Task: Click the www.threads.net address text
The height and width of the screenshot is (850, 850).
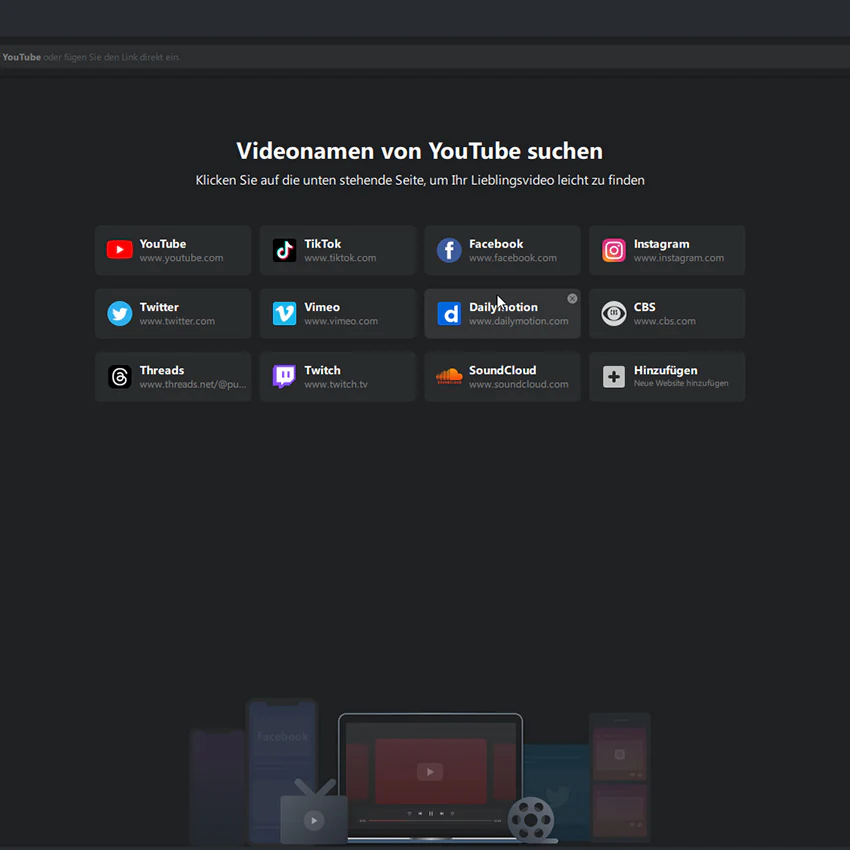Action: click(192, 384)
